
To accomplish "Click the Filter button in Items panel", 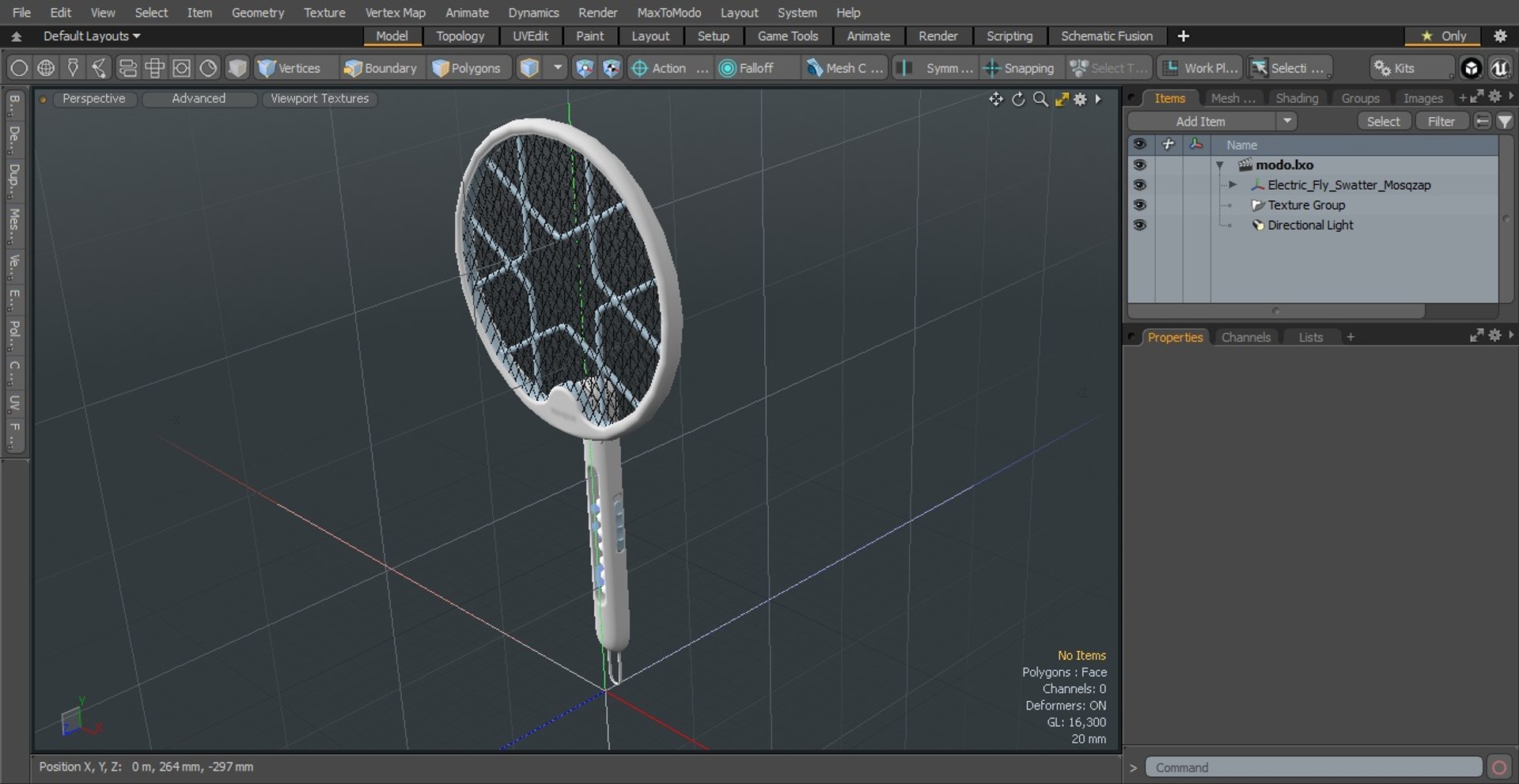I will pyautogui.click(x=1441, y=121).
